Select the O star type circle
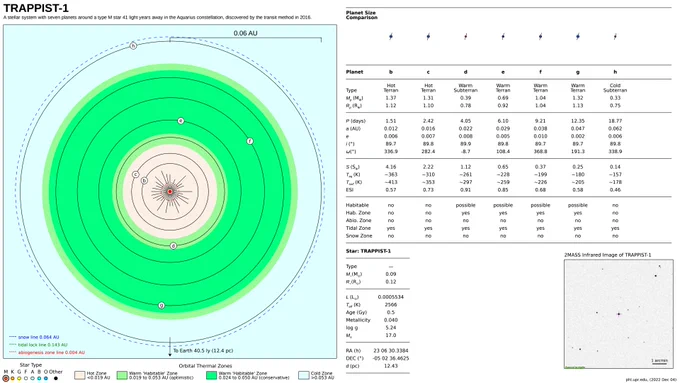Screen dimensions: 680x383 click(46, 378)
